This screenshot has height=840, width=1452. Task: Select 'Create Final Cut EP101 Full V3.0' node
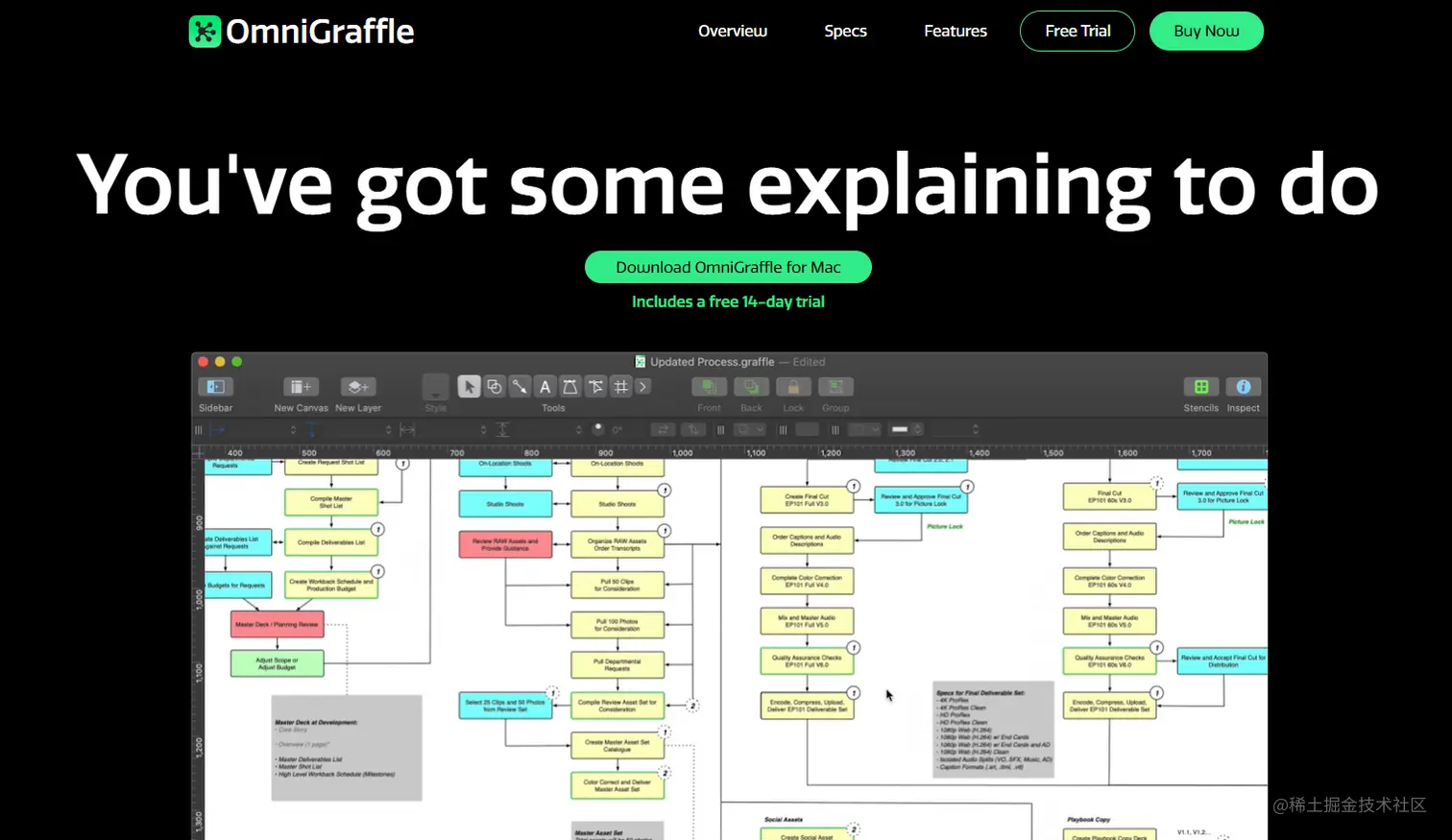(807, 500)
